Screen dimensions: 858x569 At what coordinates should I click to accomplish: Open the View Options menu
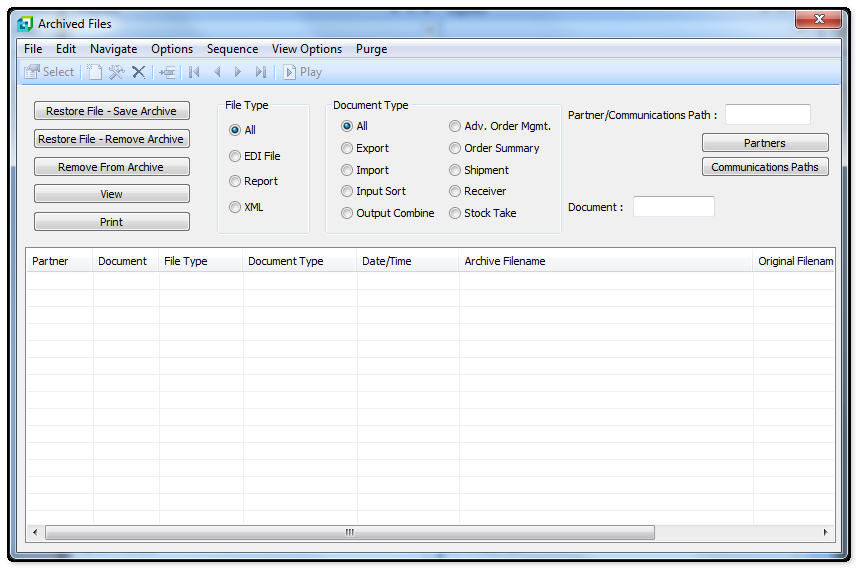coord(306,49)
